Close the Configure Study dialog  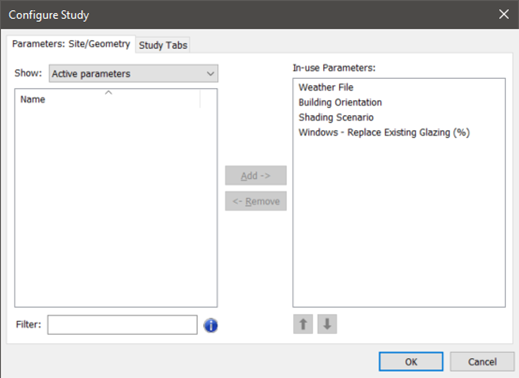pyautogui.click(x=504, y=14)
